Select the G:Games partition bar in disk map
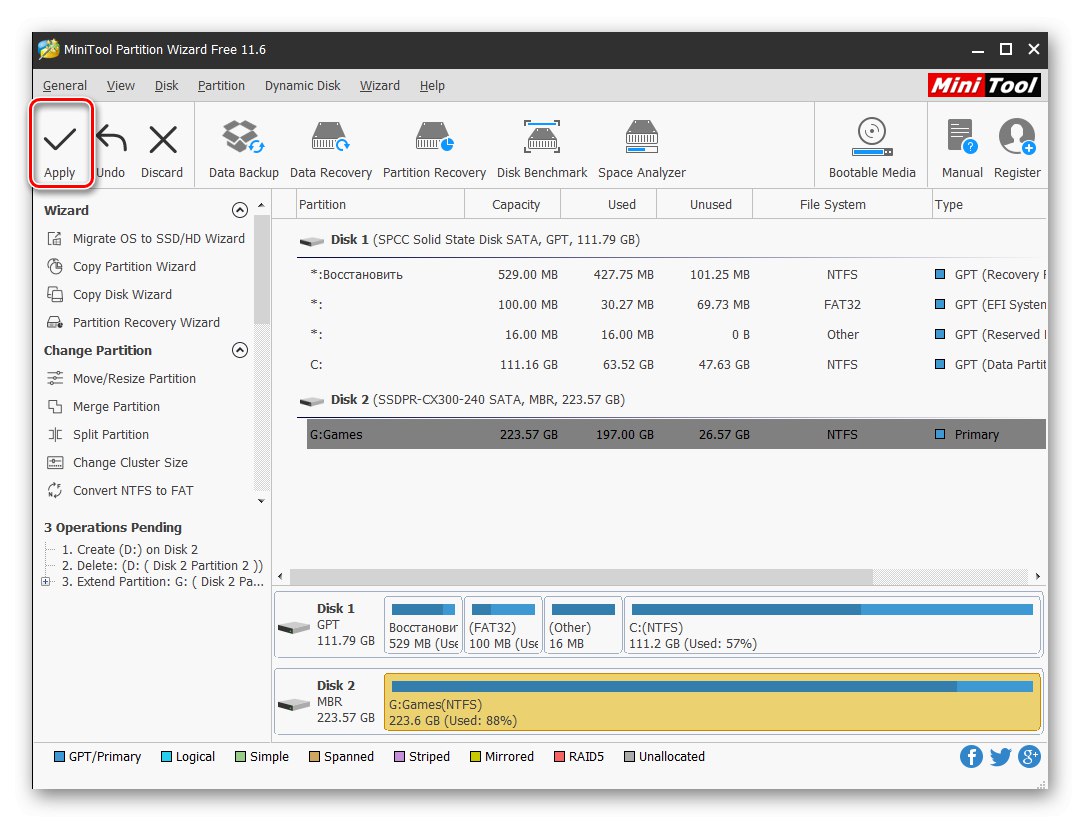Viewport: 1080px width, 821px height. click(x=711, y=702)
